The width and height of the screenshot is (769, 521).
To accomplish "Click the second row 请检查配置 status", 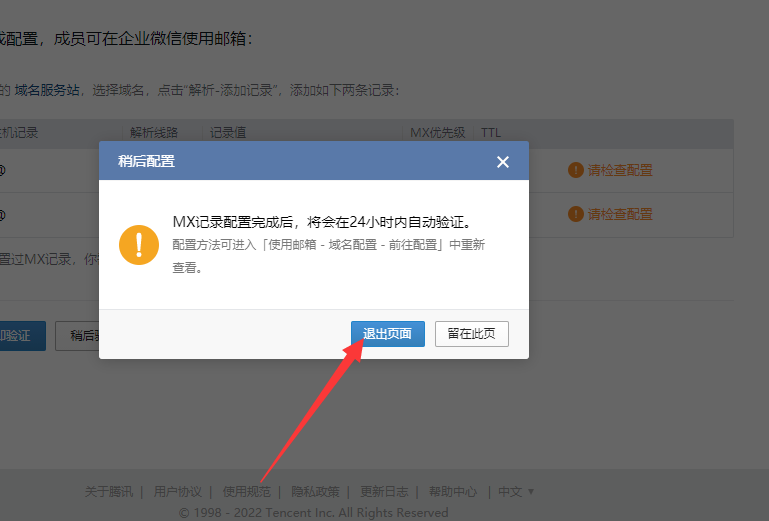I will pyautogui.click(x=620, y=214).
